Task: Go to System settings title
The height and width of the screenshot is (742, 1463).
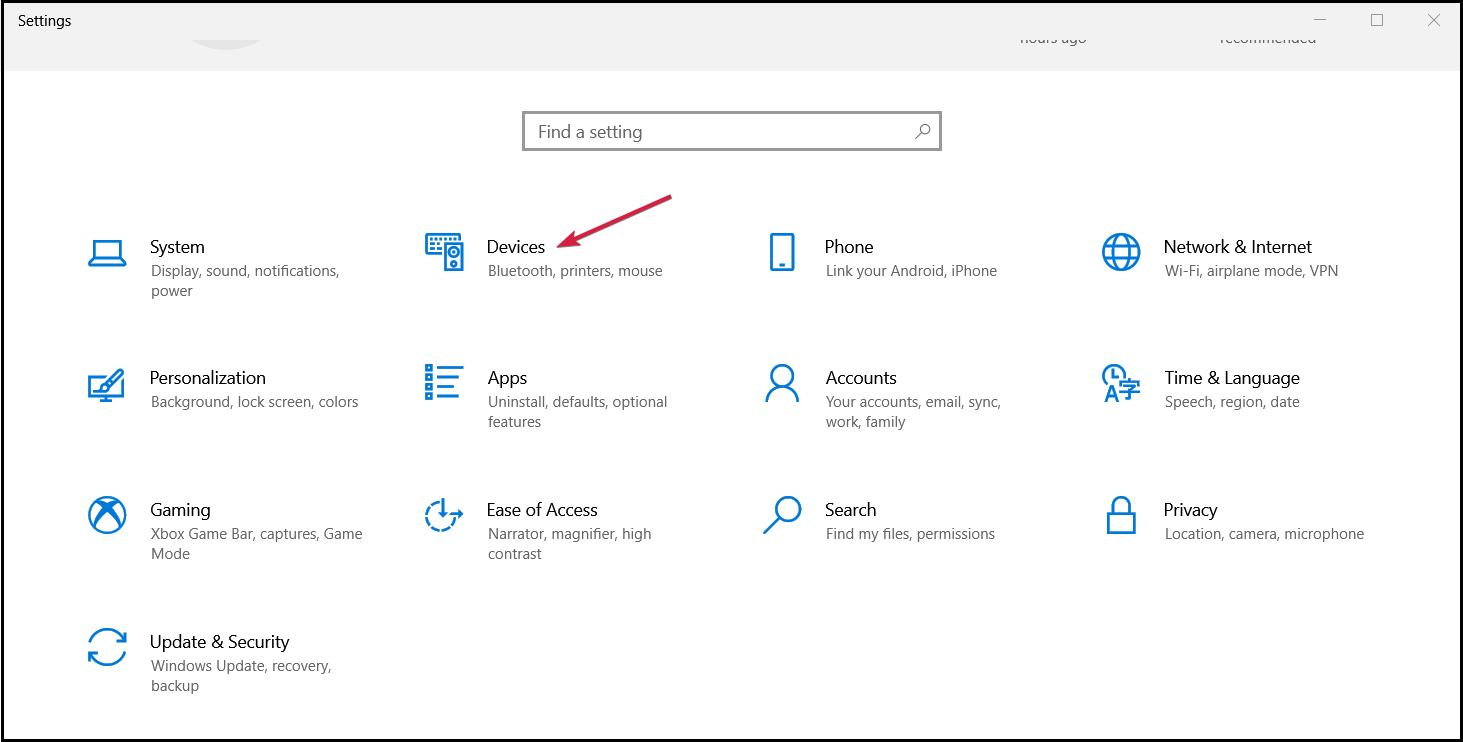Action: pyautogui.click(x=177, y=247)
